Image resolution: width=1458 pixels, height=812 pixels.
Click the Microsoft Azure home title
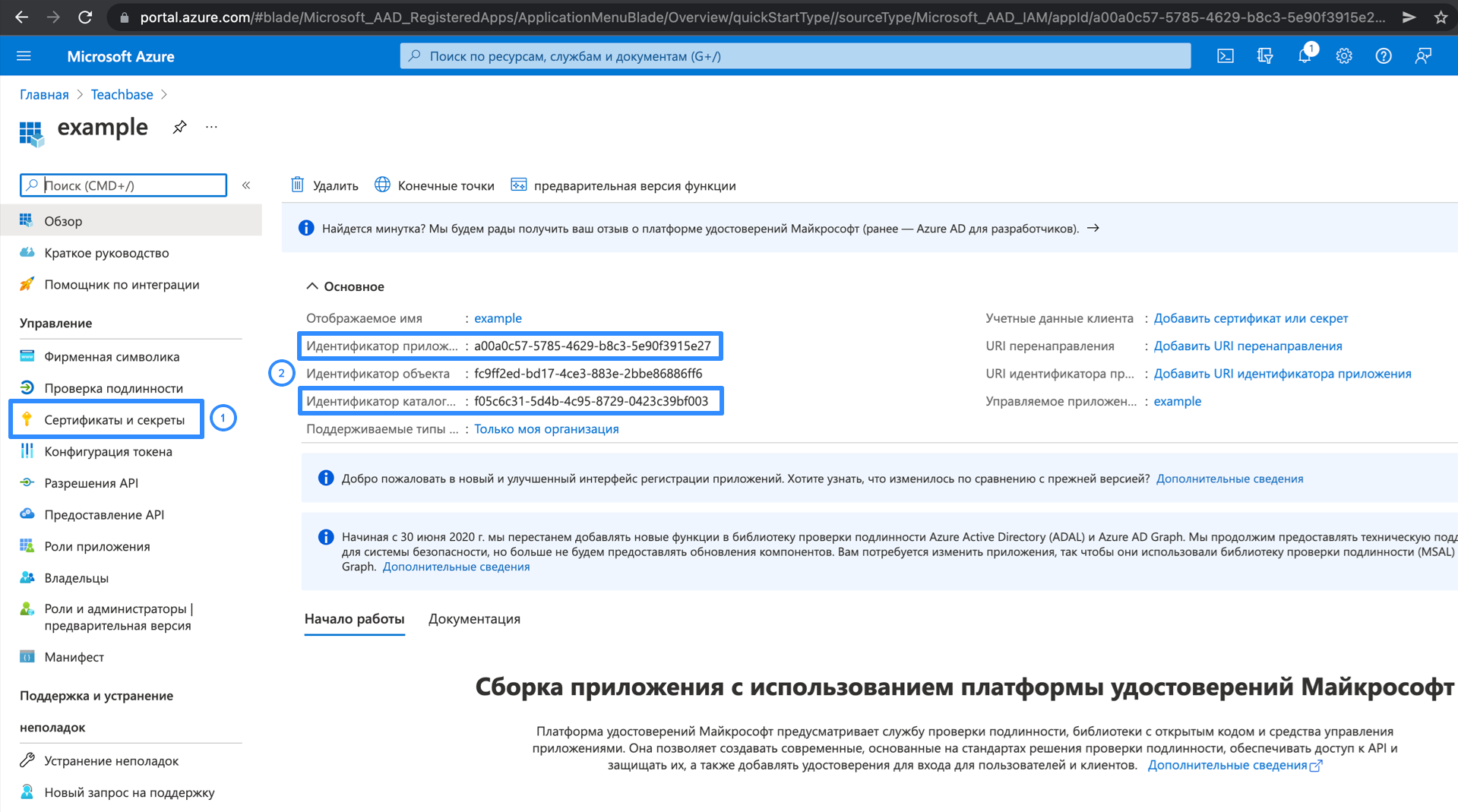(120, 56)
